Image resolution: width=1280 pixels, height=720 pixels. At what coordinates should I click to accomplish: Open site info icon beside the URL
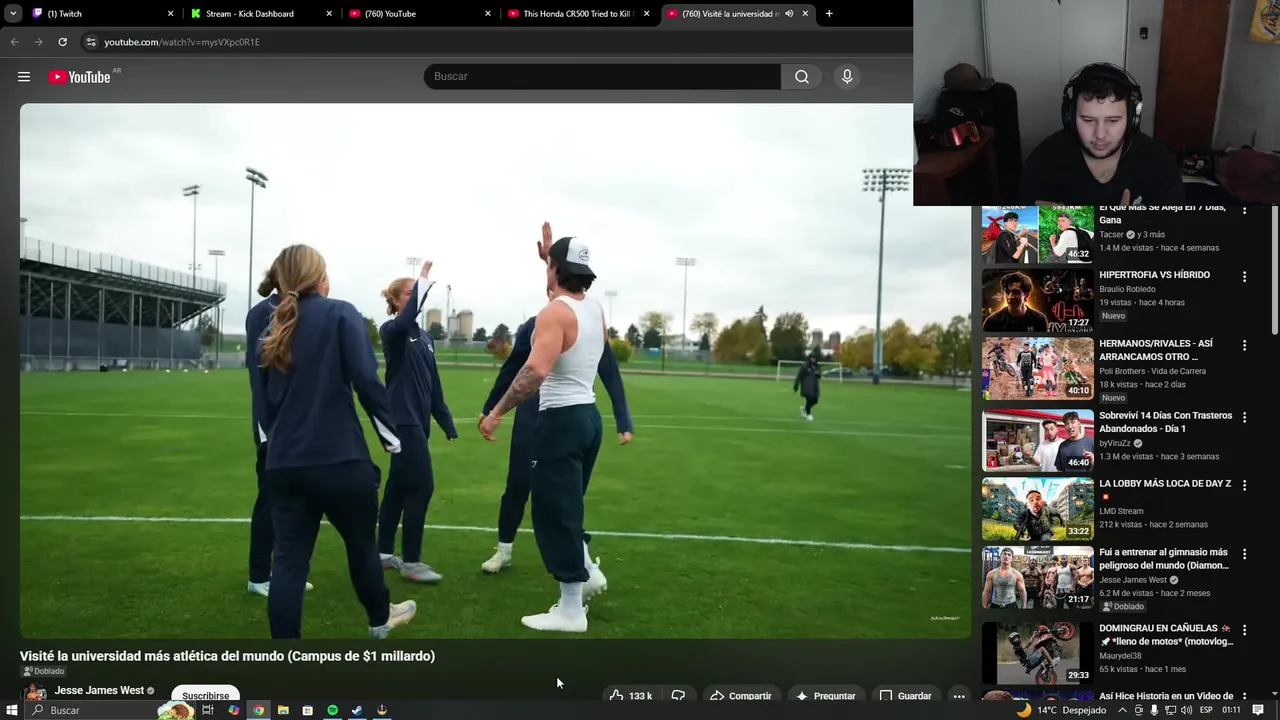click(91, 42)
